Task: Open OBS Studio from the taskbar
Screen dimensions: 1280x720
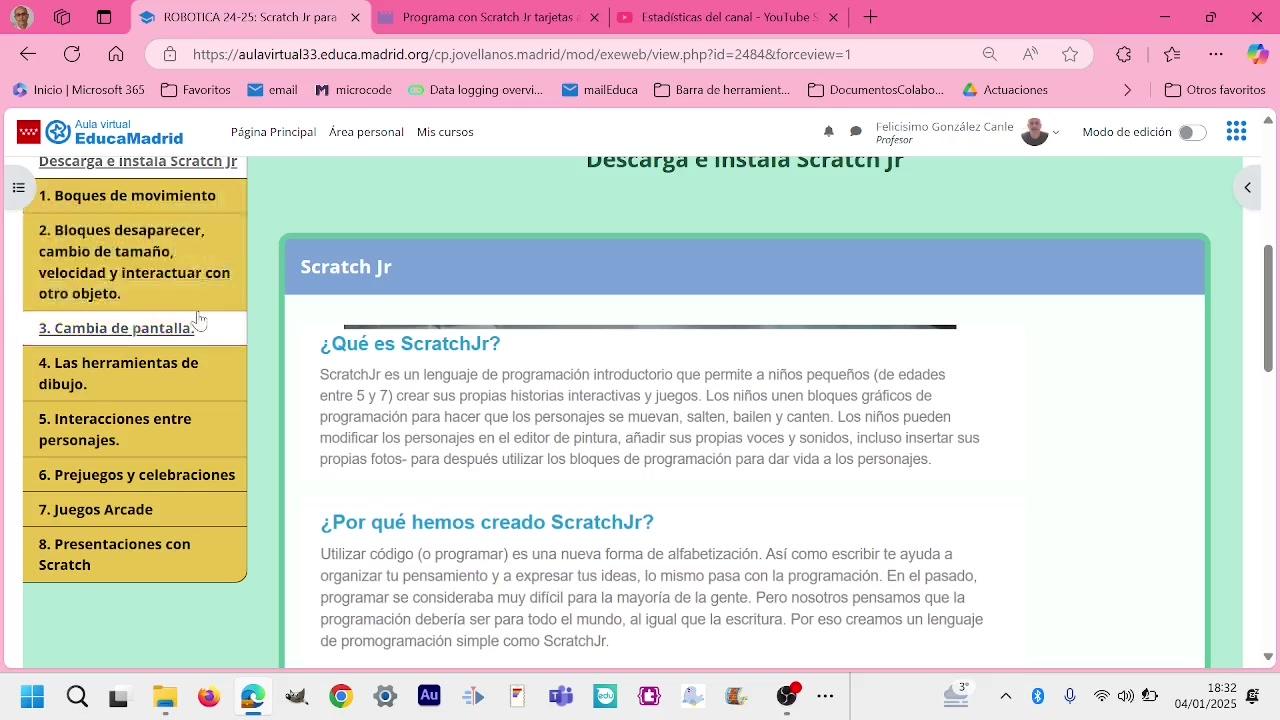Action: point(787,697)
